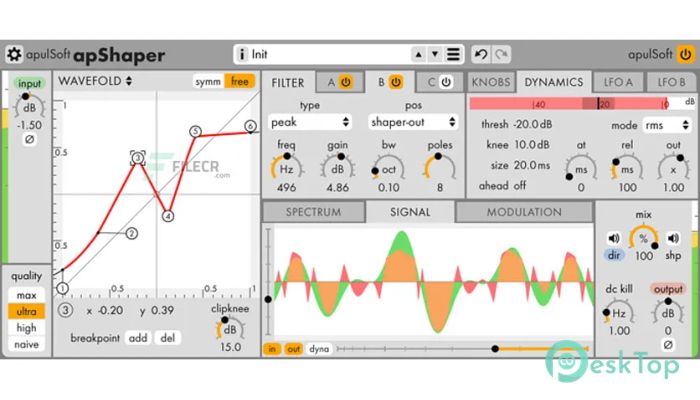The image size is (700, 400).
Task: Toggle the Filter B power button
Action: click(x=396, y=82)
